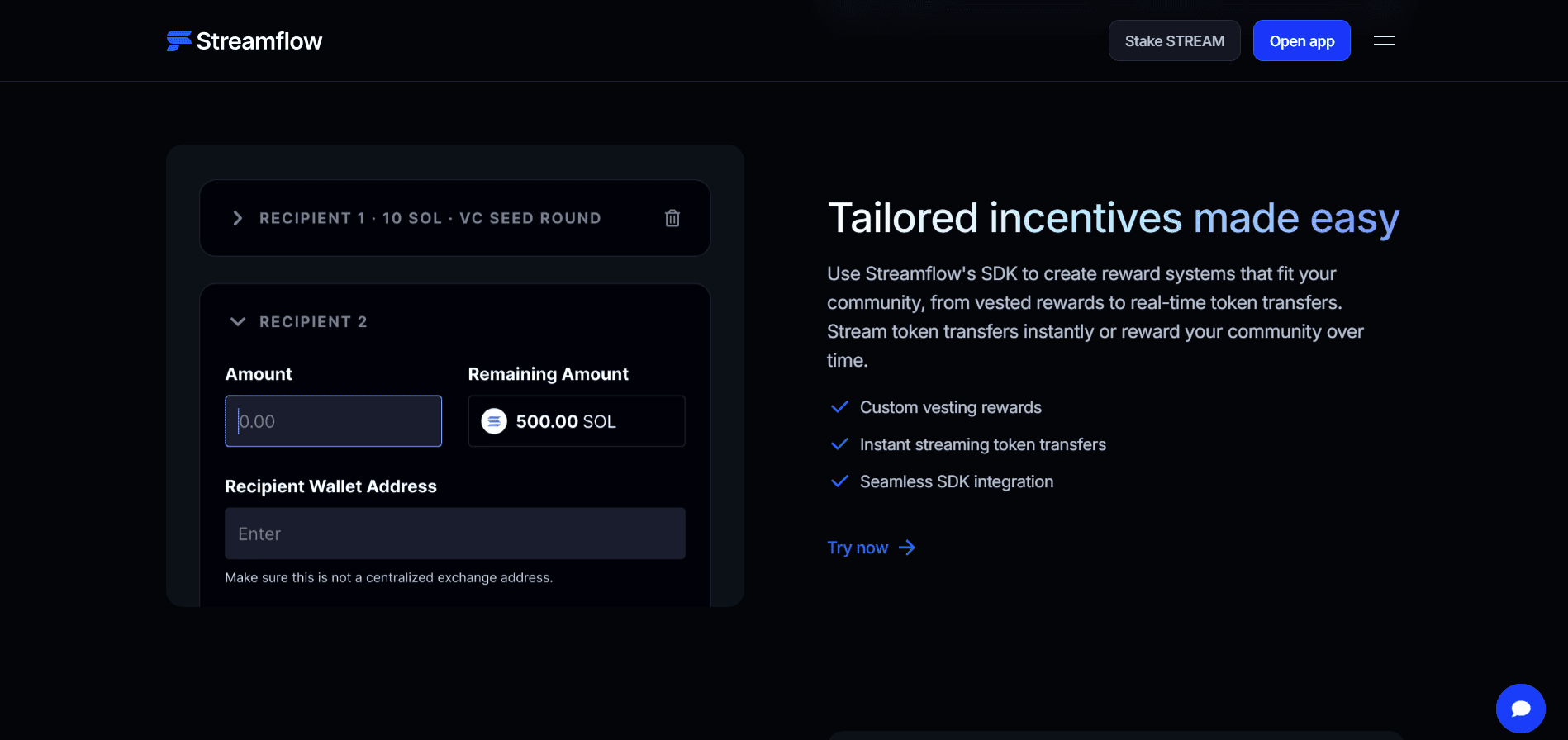
Task: Click the paragraph about Streamflow's SDK
Action: pos(1095,317)
